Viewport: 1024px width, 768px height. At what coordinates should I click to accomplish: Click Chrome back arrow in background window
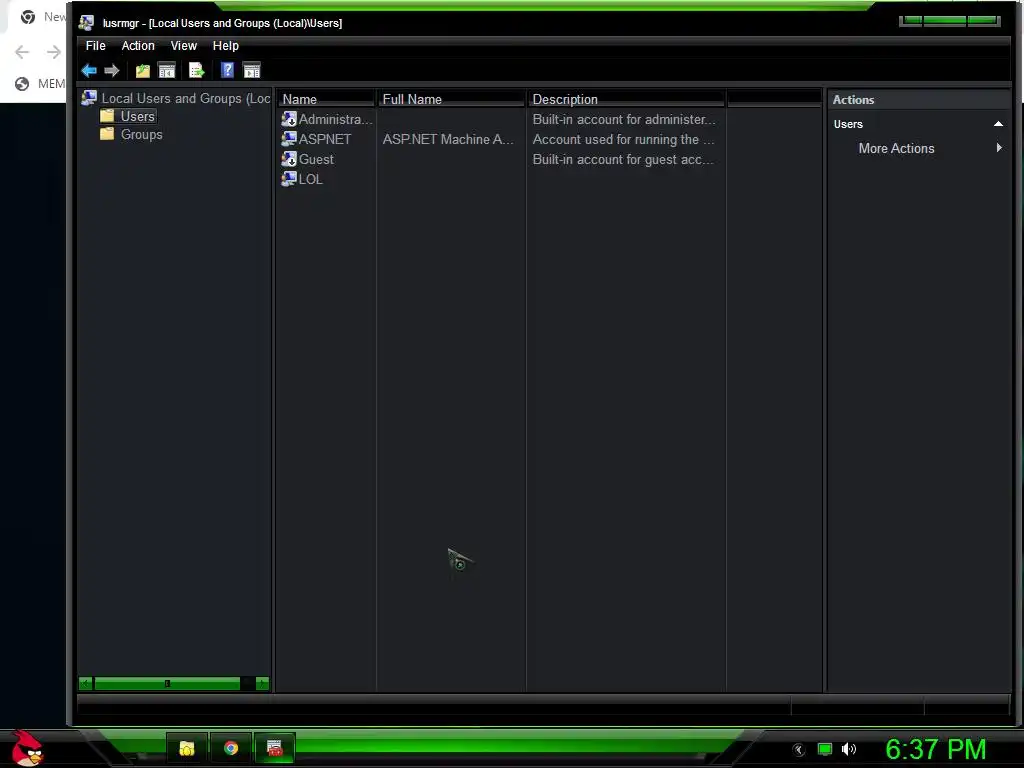22,52
